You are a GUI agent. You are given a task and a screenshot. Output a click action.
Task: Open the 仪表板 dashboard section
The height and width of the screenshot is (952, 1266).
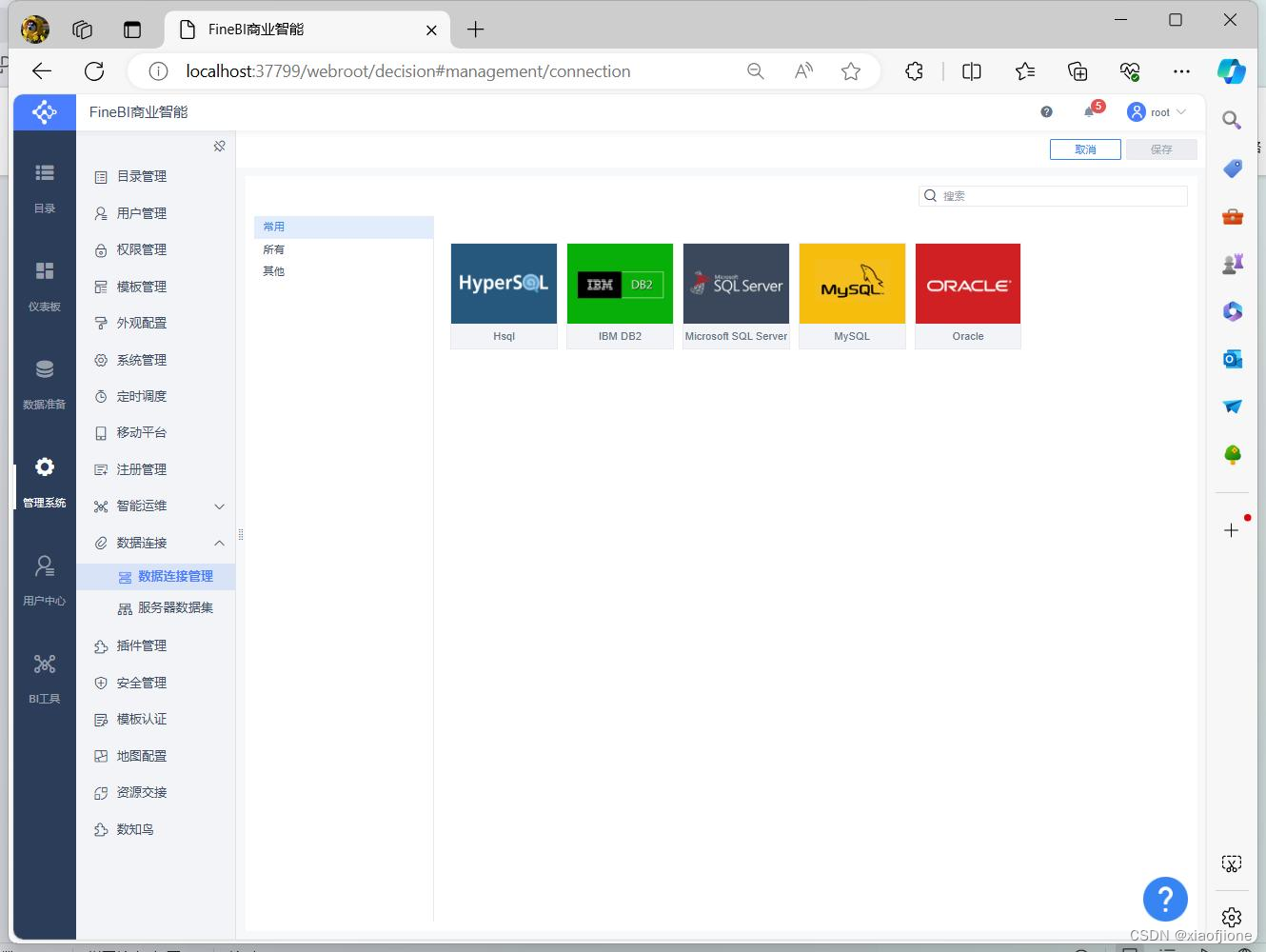(x=45, y=286)
